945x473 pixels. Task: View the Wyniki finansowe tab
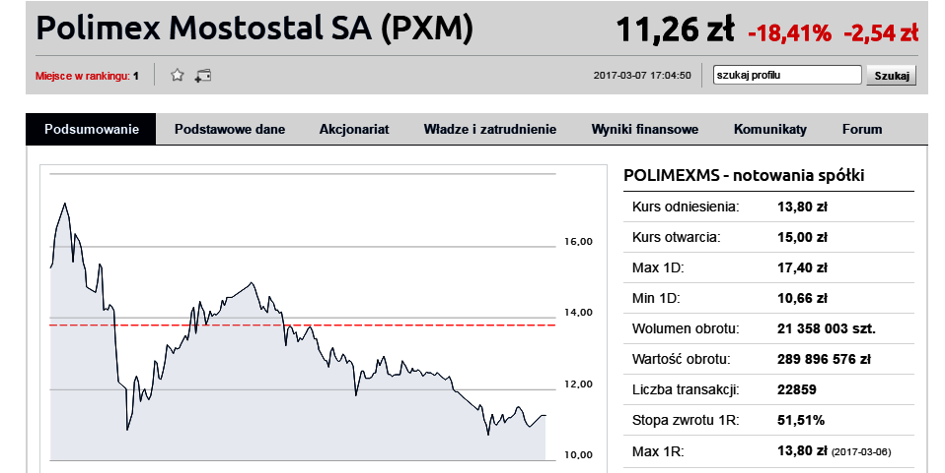click(x=644, y=129)
